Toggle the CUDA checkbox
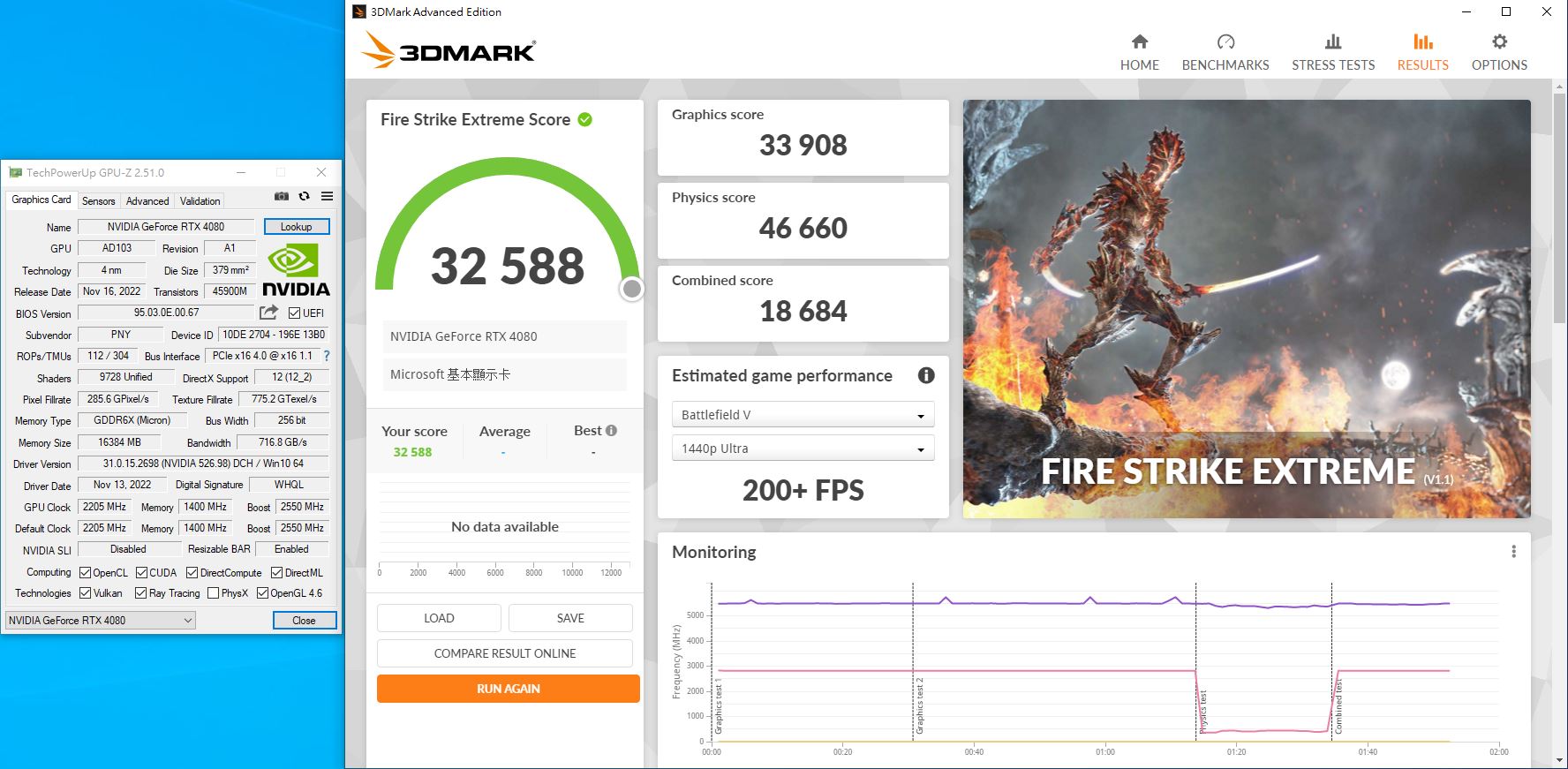 click(x=141, y=573)
